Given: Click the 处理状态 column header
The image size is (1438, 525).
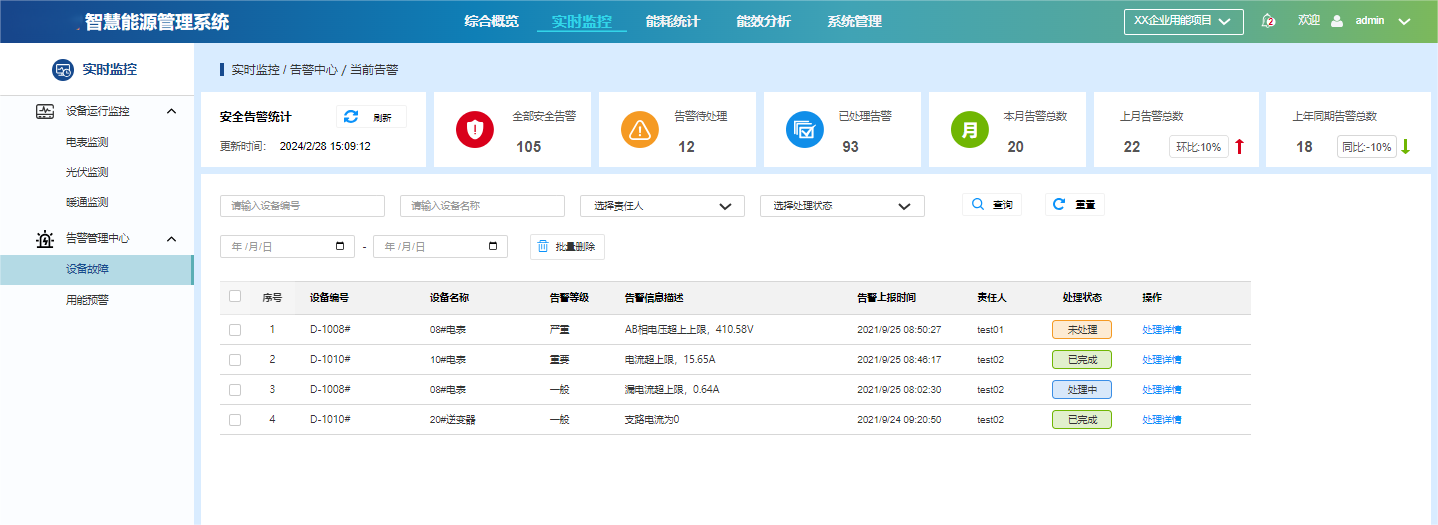Looking at the screenshot, I should [1082, 297].
